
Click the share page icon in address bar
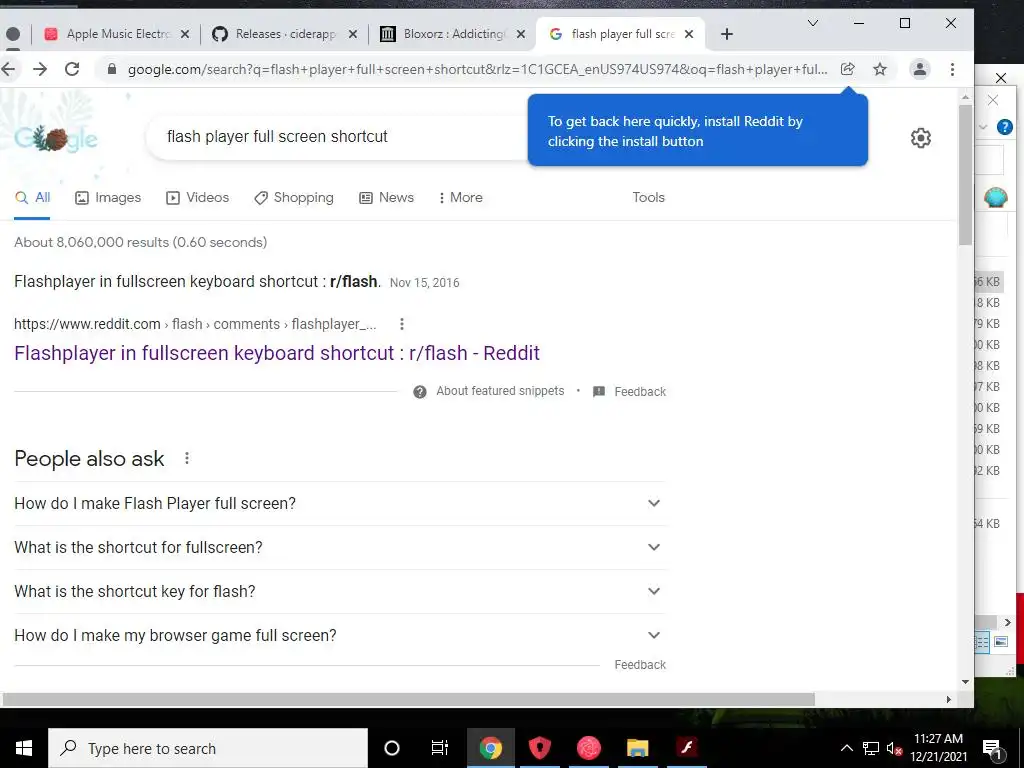click(x=847, y=69)
